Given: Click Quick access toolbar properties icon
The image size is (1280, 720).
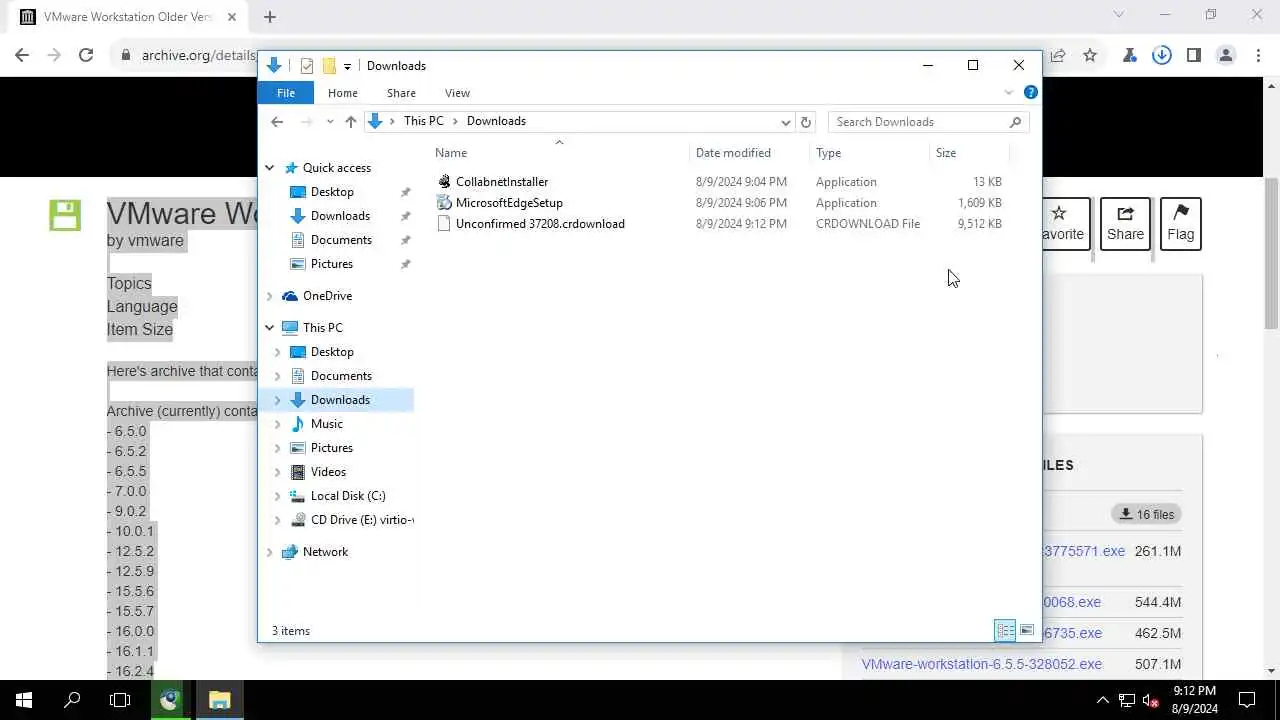Looking at the screenshot, I should coord(307,66).
